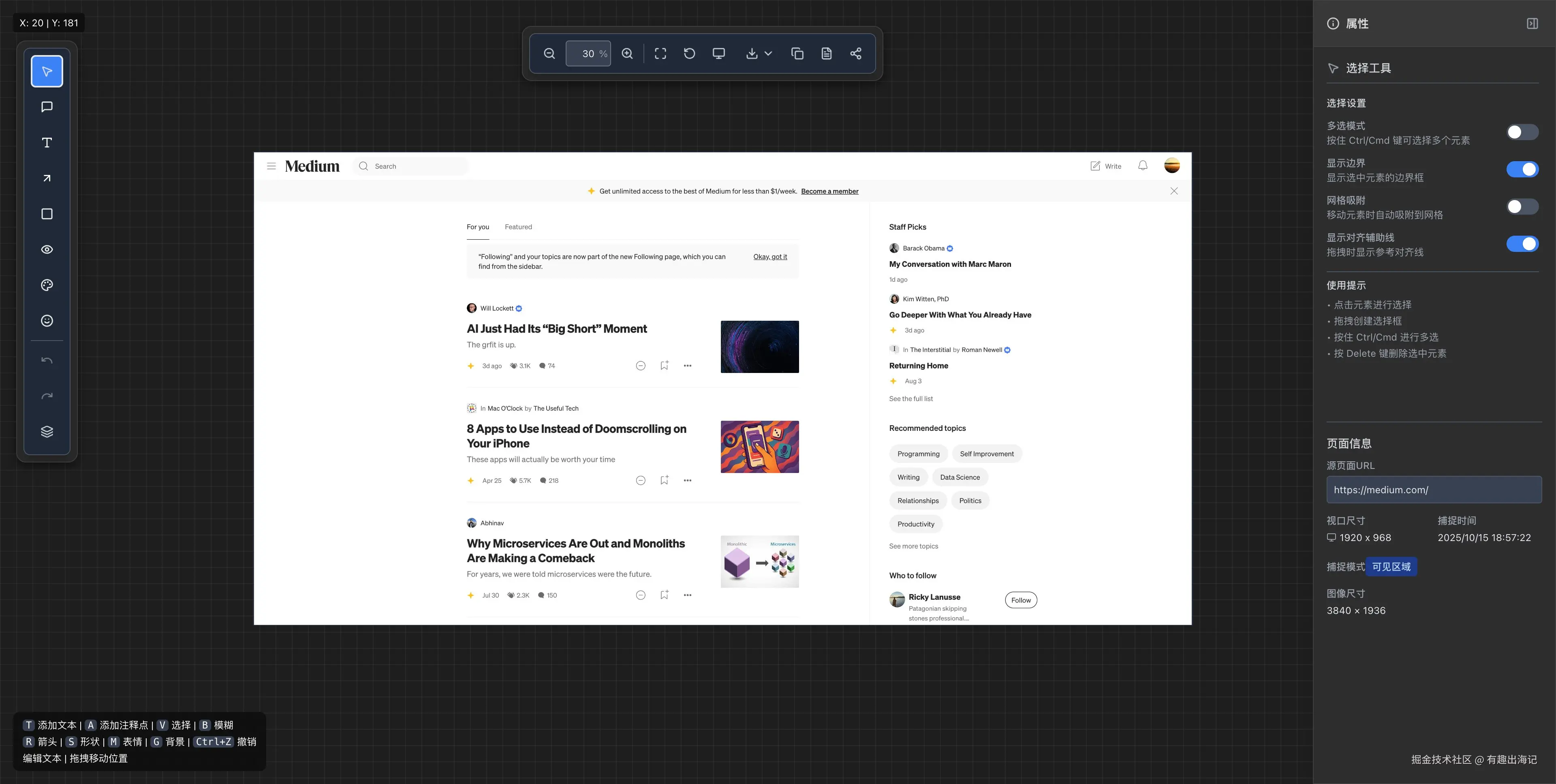Viewport: 1556px width, 784px height.
Task: Pick the rectangle shape tool
Action: [47, 214]
